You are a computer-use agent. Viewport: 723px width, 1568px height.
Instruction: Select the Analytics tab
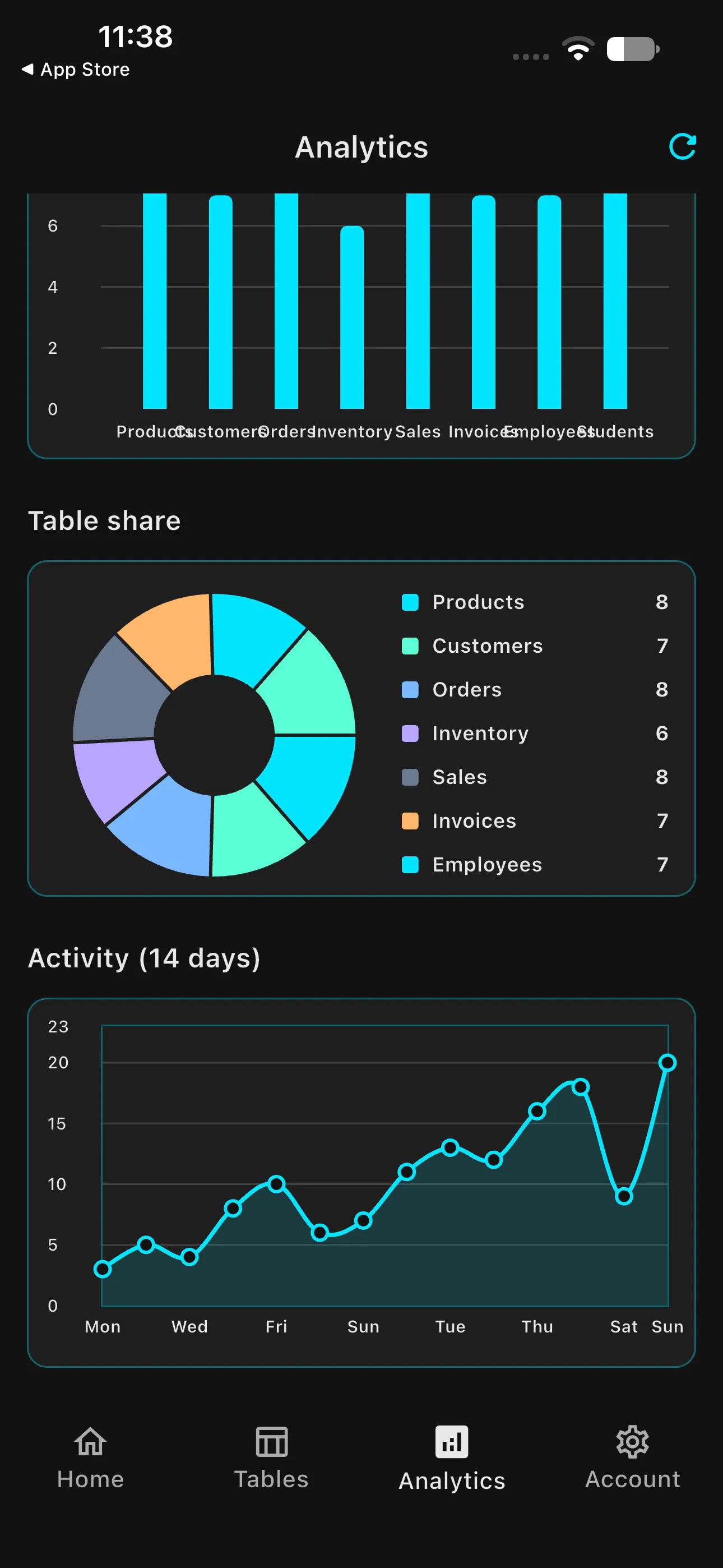[452, 1458]
